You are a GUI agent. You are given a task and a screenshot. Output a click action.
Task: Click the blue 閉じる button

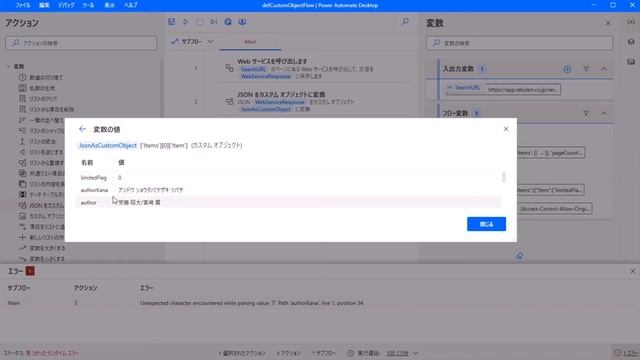tap(486, 224)
